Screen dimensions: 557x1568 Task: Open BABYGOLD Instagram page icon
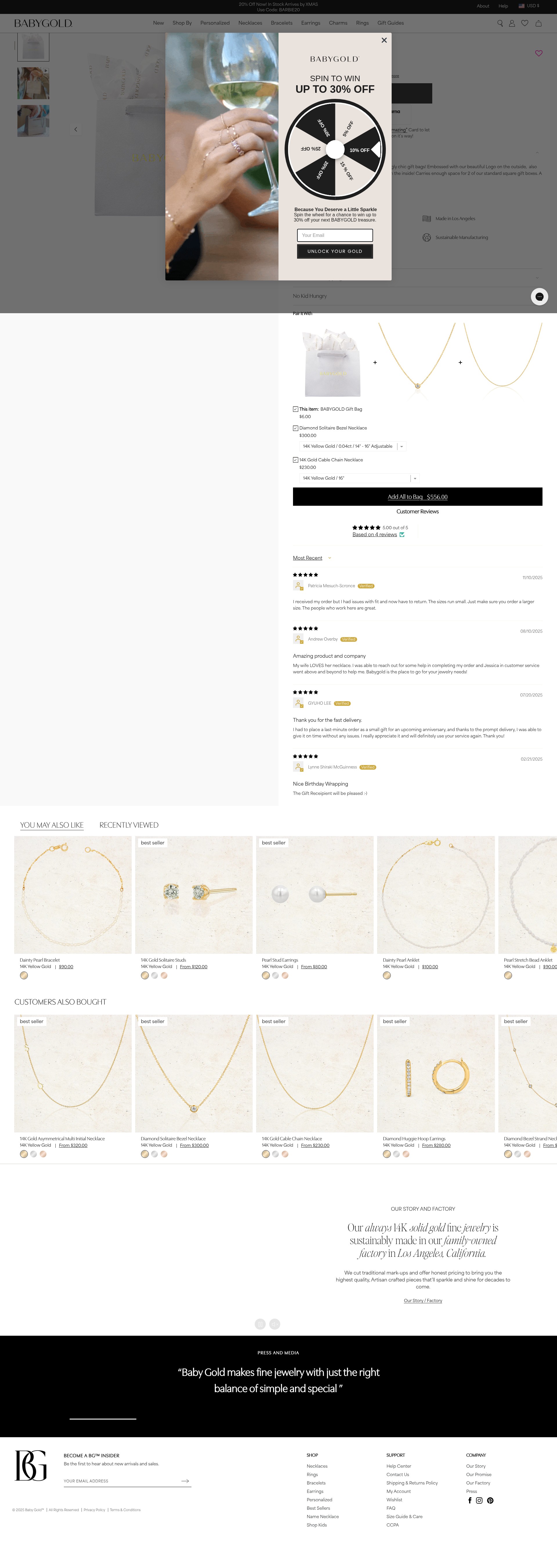(479, 1500)
